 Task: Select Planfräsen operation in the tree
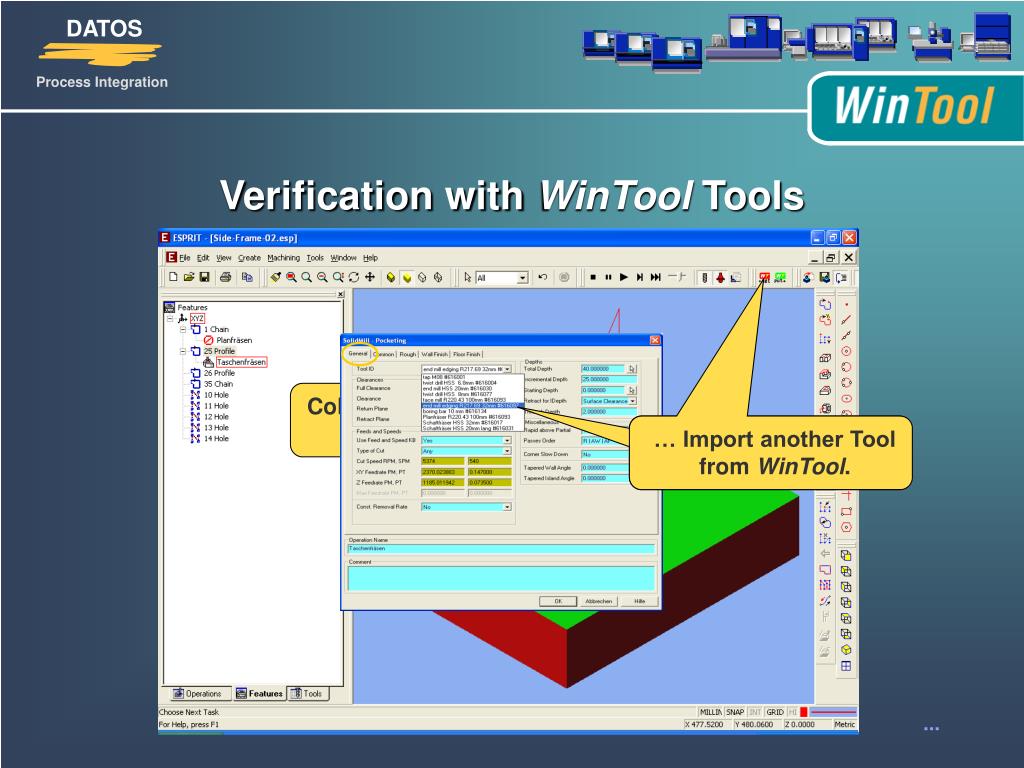coord(234,340)
